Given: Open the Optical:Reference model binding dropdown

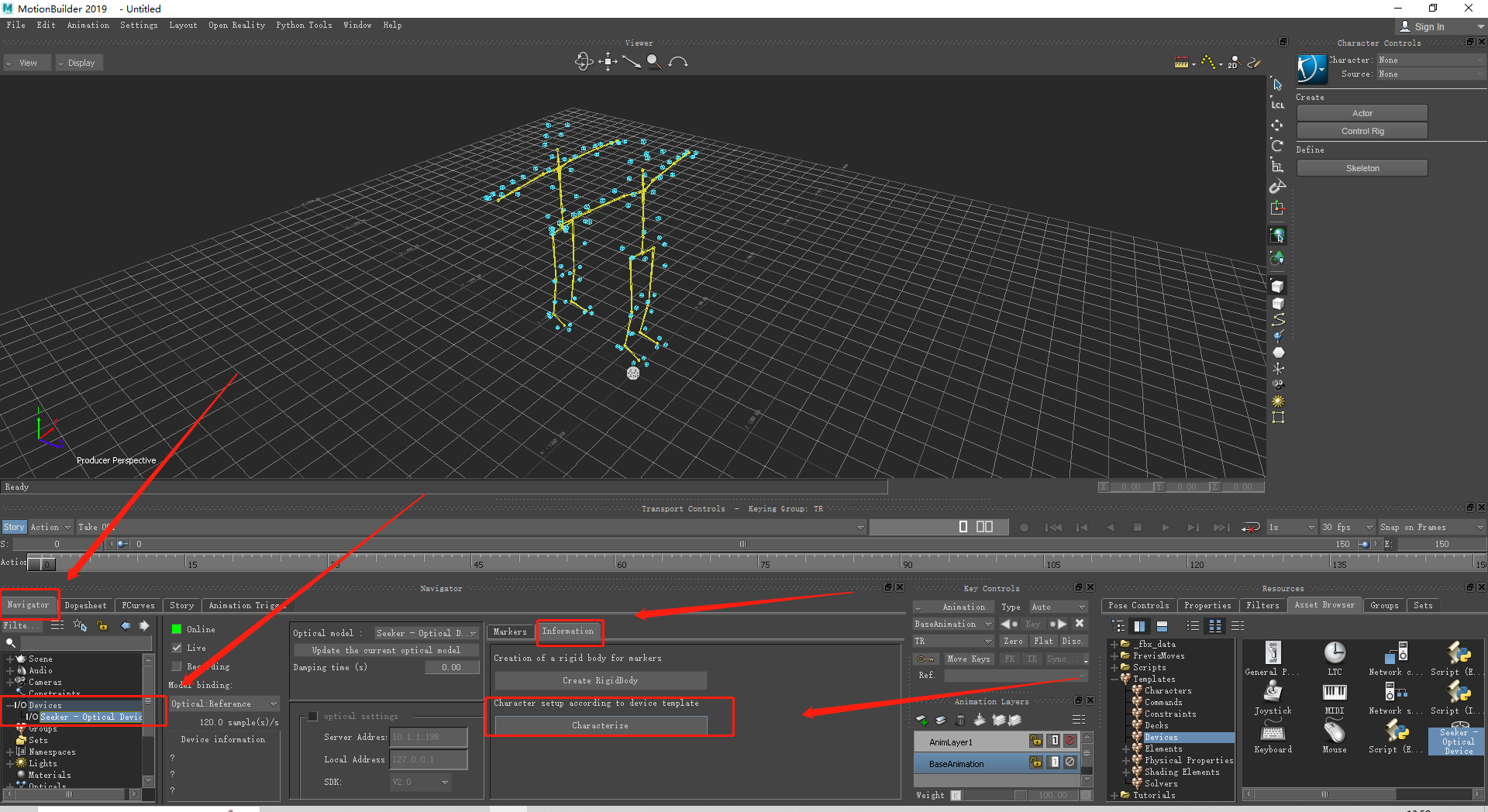Looking at the screenshot, I should click(224, 704).
